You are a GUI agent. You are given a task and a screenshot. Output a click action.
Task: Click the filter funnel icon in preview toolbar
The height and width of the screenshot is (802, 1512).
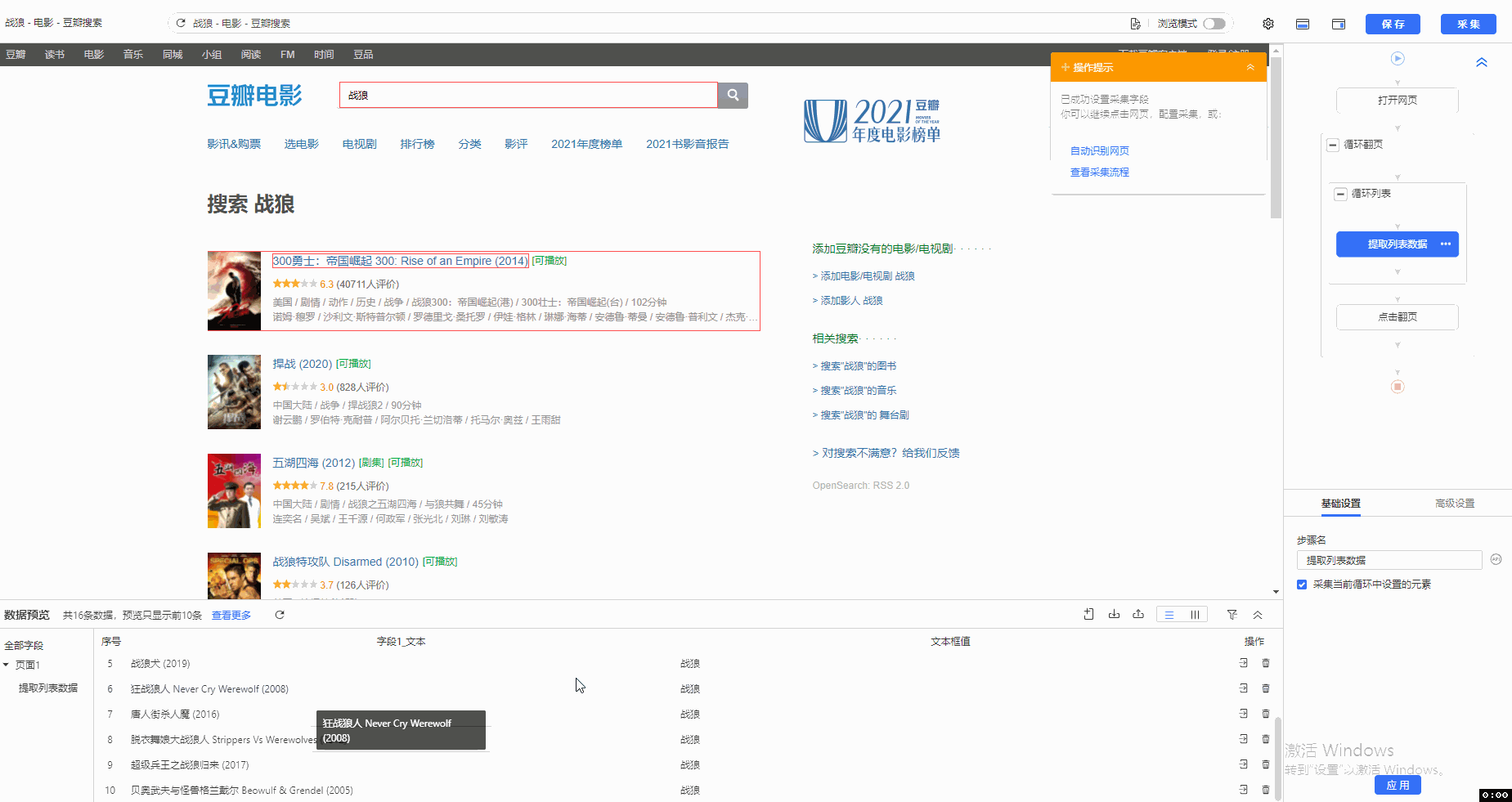(x=1232, y=615)
